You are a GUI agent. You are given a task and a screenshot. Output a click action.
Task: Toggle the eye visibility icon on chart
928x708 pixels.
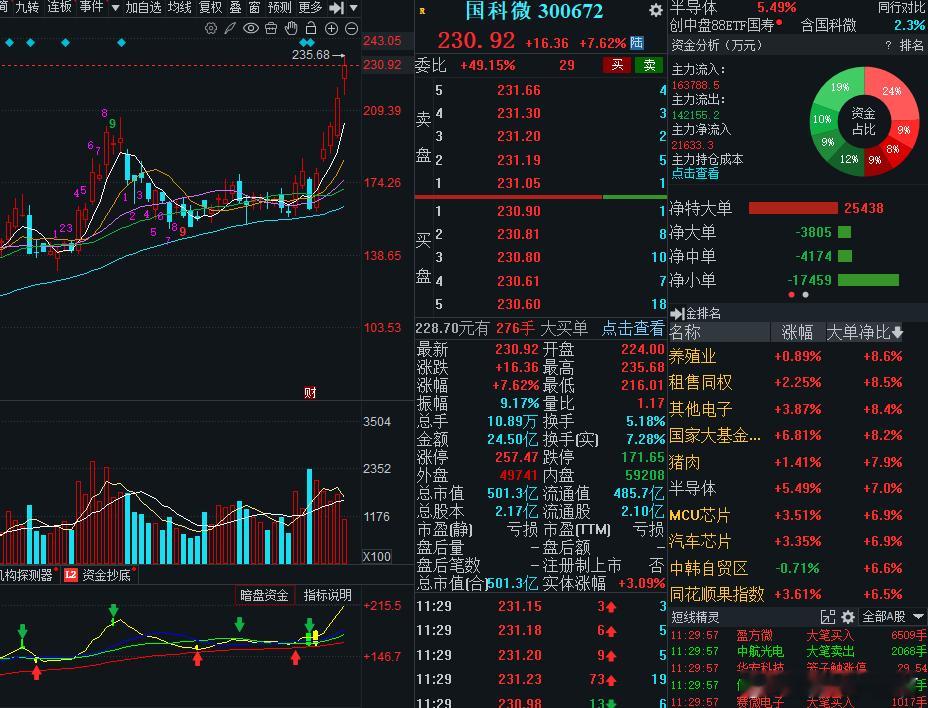click(251, 28)
